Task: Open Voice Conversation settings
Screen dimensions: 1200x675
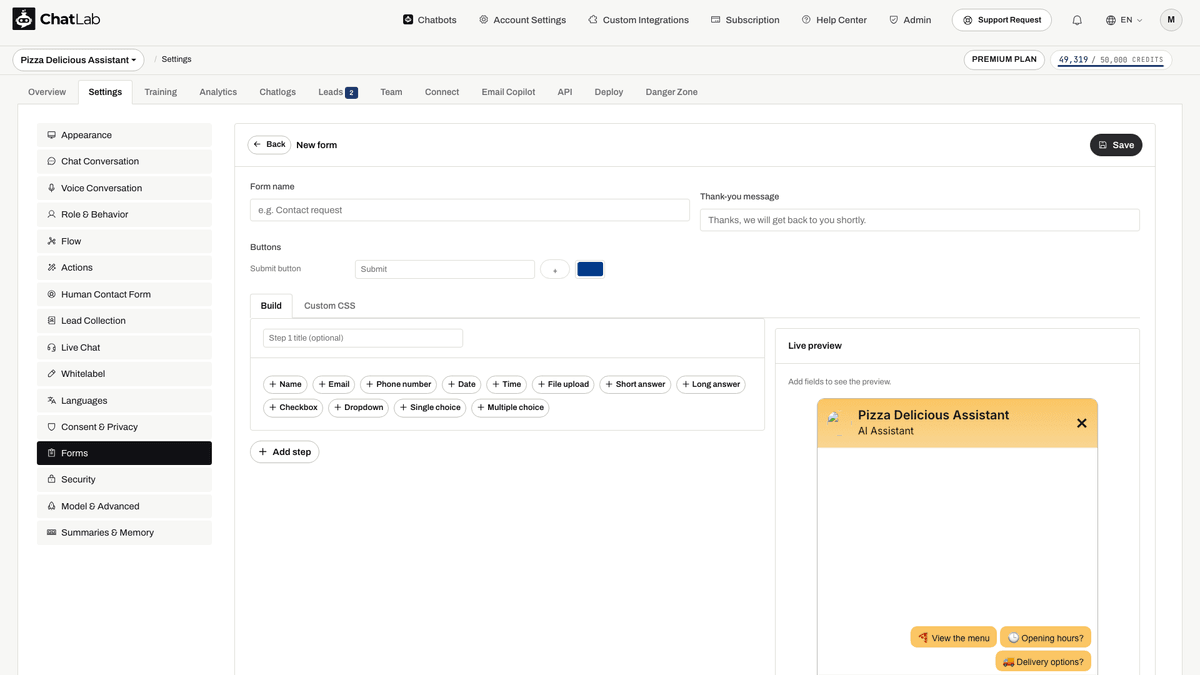Action: click(x=124, y=188)
